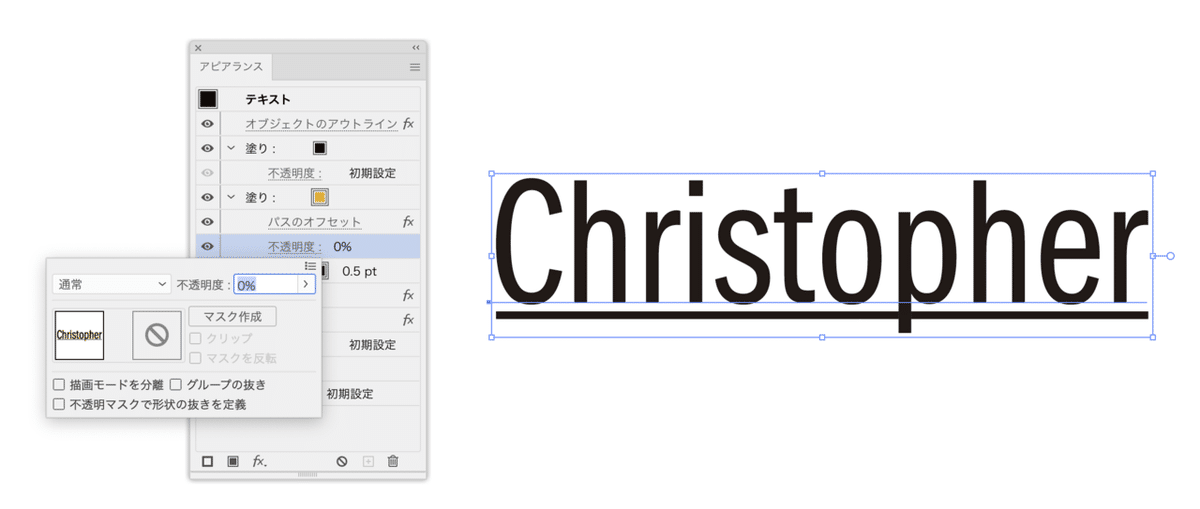Image resolution: width=1200 pixels, height=509 pixels.
Task: Toggle the クリップ checkbox
Action: click(x=195, y=338)
